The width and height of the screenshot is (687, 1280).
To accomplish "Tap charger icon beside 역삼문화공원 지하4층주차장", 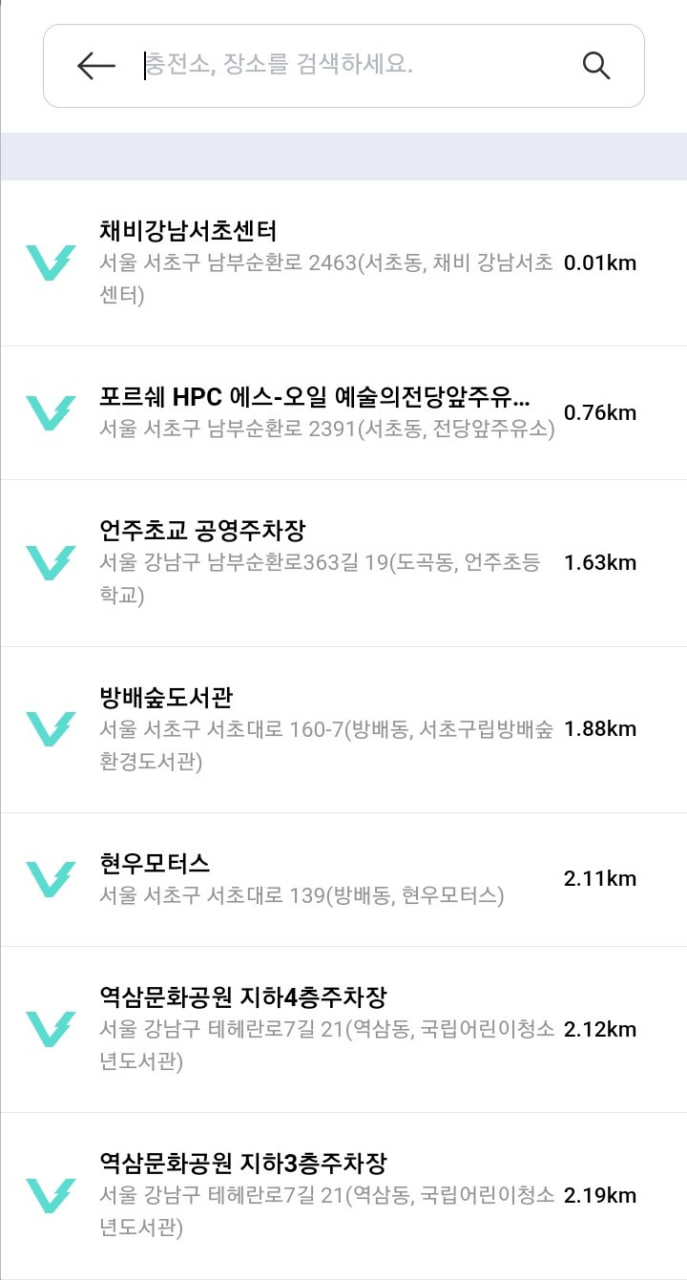I will pos(50,1029).
